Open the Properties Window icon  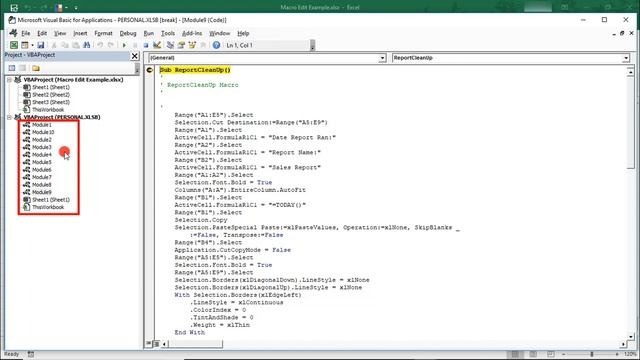(181, 45)
